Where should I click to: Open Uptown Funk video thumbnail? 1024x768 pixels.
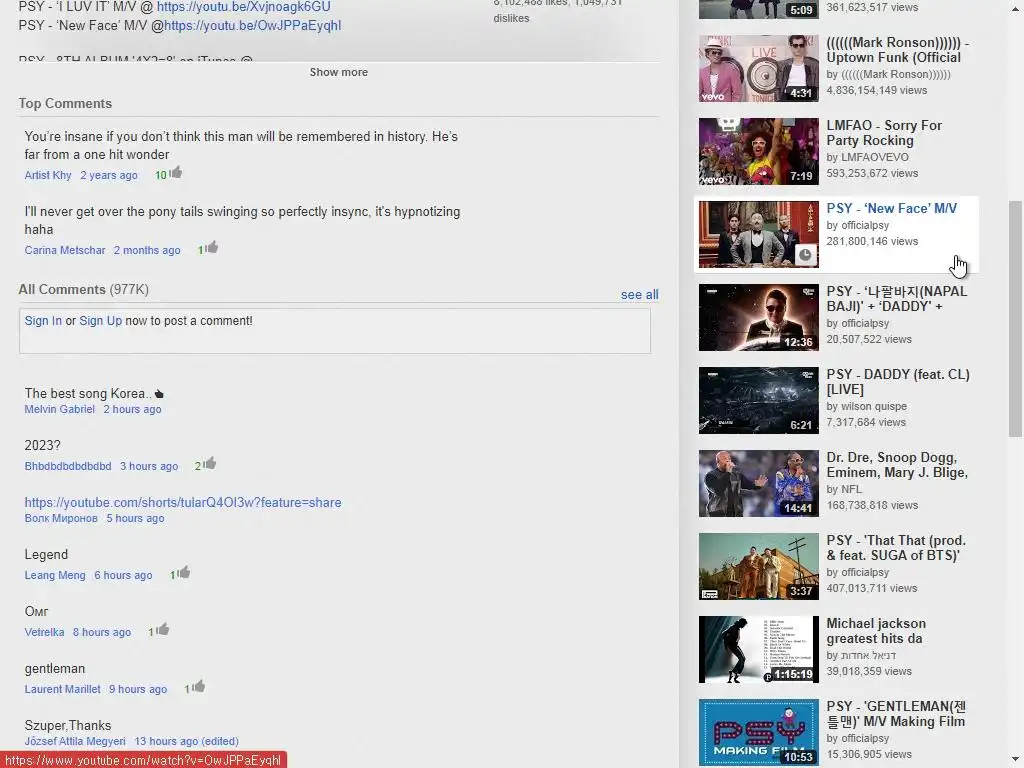[758, 69]
